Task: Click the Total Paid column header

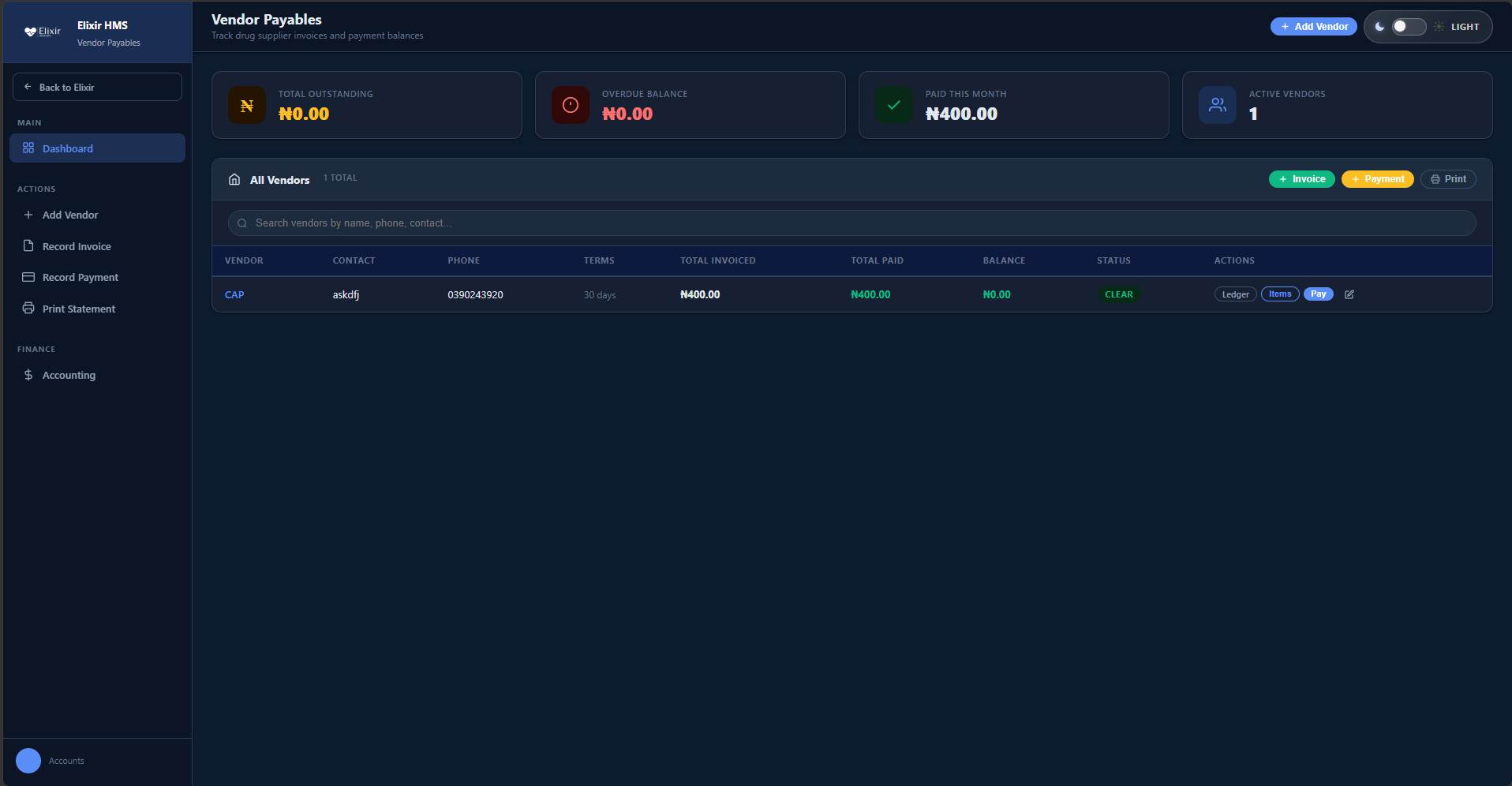Action: pos(877,260)
